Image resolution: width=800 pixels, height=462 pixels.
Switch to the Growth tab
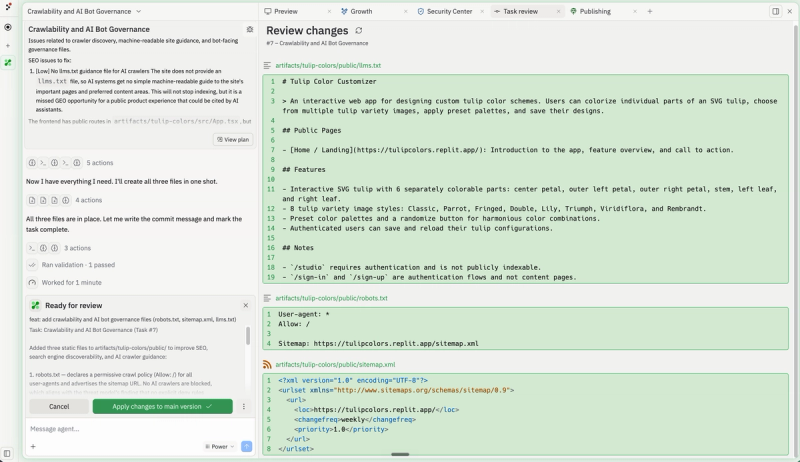pos(361,11)
